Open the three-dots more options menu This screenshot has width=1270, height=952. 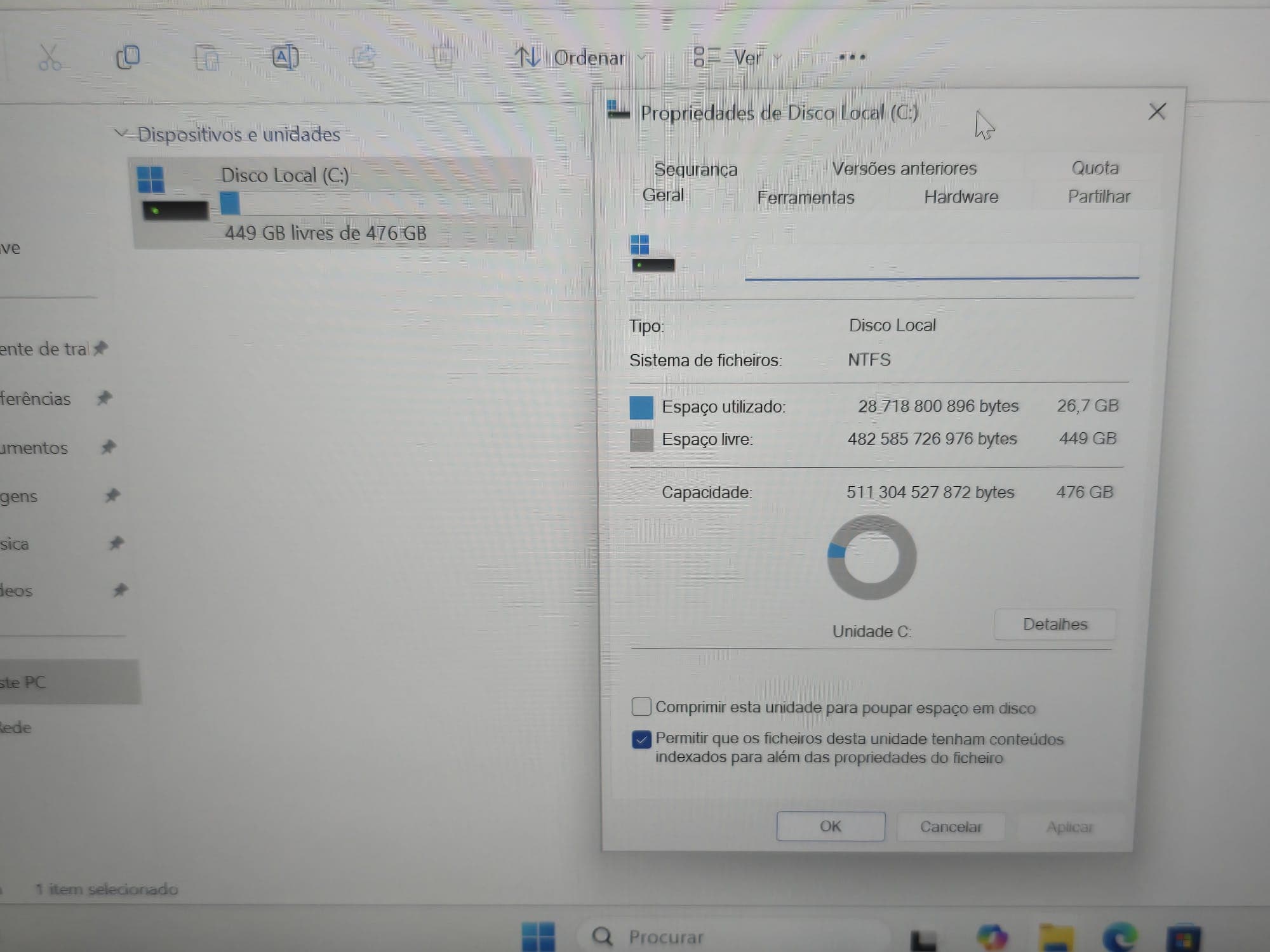(852, 57)
